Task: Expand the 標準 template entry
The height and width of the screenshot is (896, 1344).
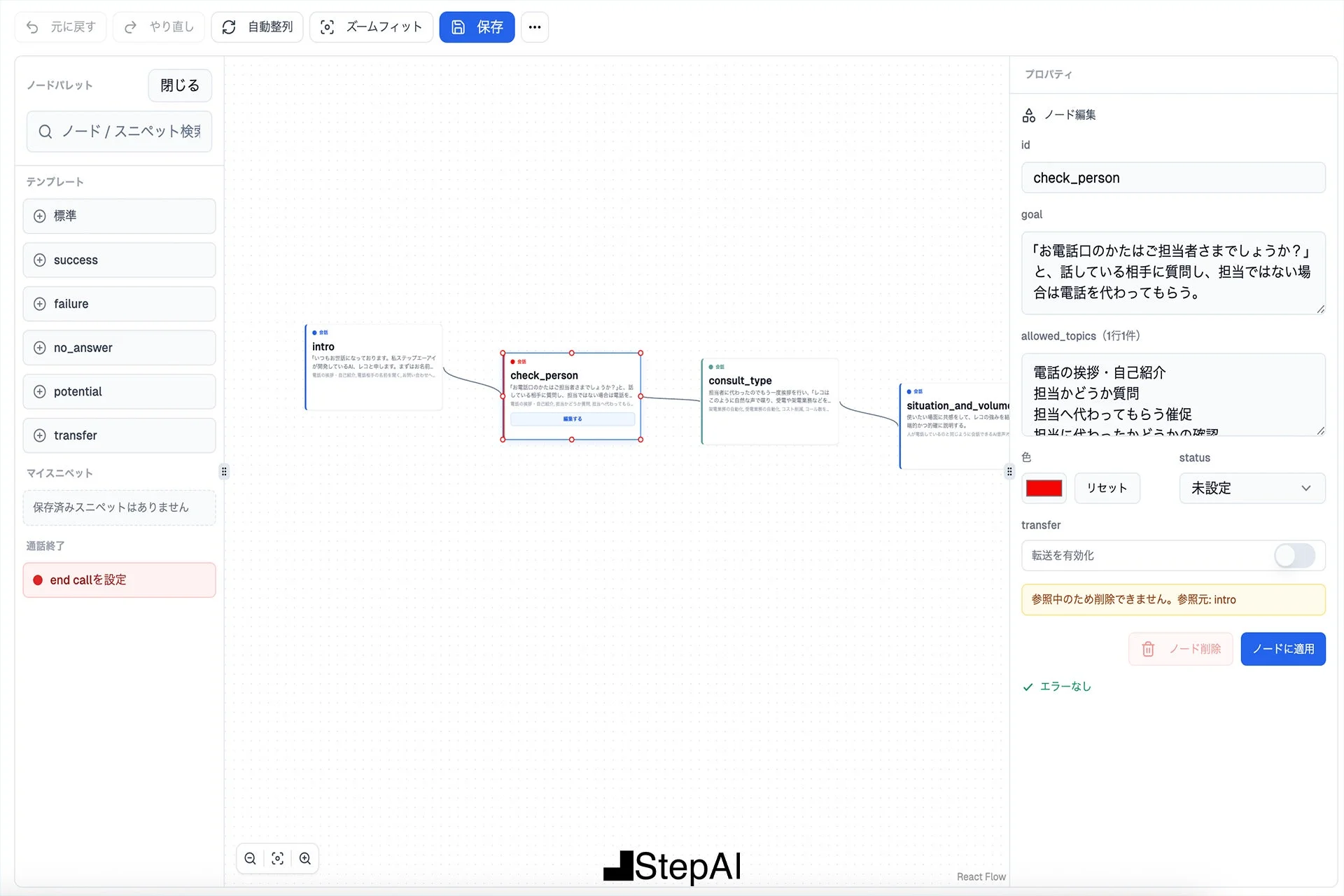Action: [40, 216]
